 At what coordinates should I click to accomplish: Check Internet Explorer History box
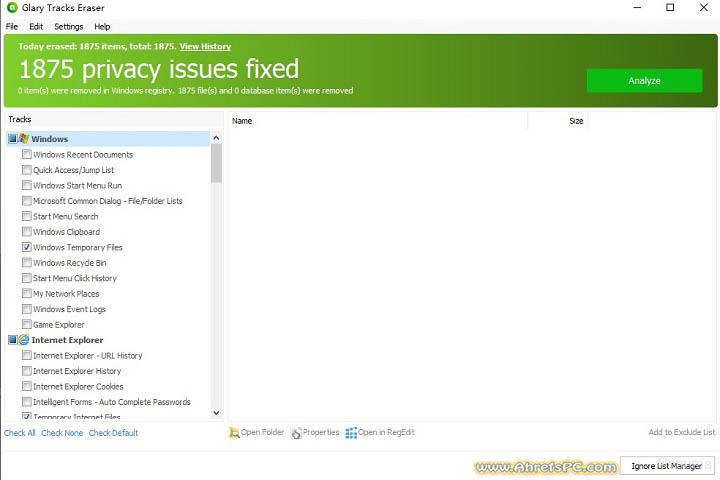(27, 371)
